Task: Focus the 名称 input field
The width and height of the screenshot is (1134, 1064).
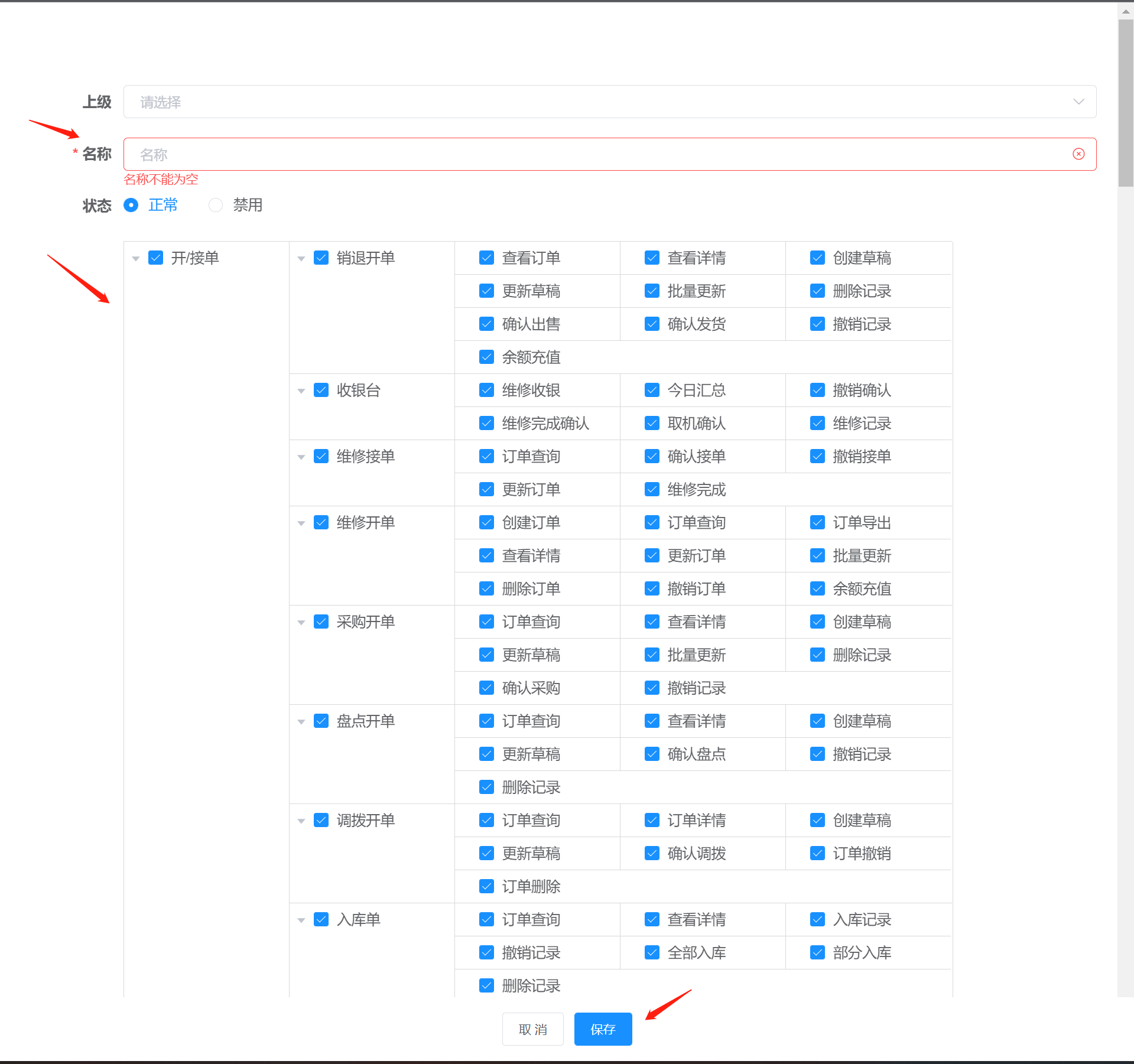Action: pyautogui.click(x=610, y=154)
